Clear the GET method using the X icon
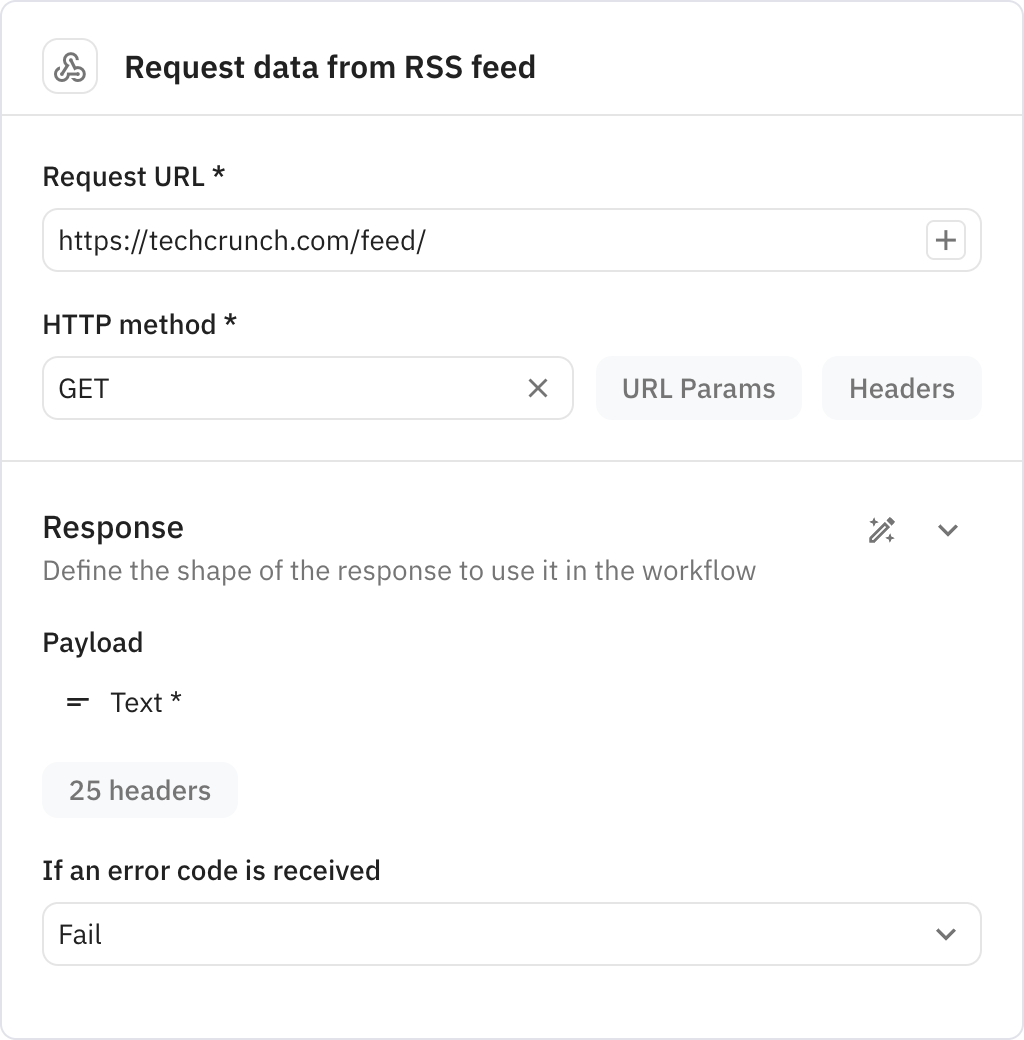 pyautogui.click(x=538, y=388)
